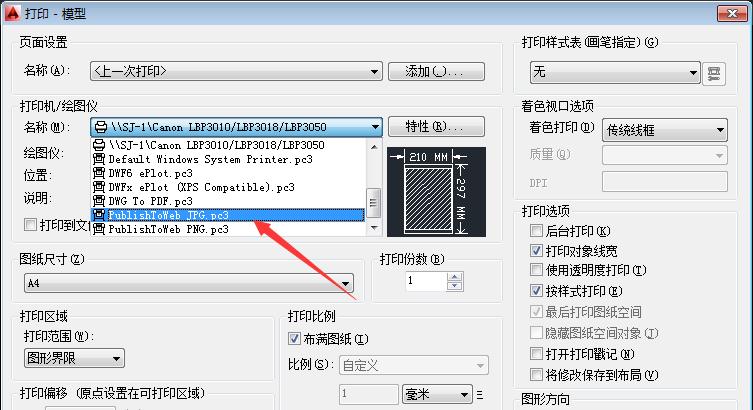Toggle 布满图纸 fit to paper checkbox
Screen dimensions: 753x410
(x=294, y=338)
